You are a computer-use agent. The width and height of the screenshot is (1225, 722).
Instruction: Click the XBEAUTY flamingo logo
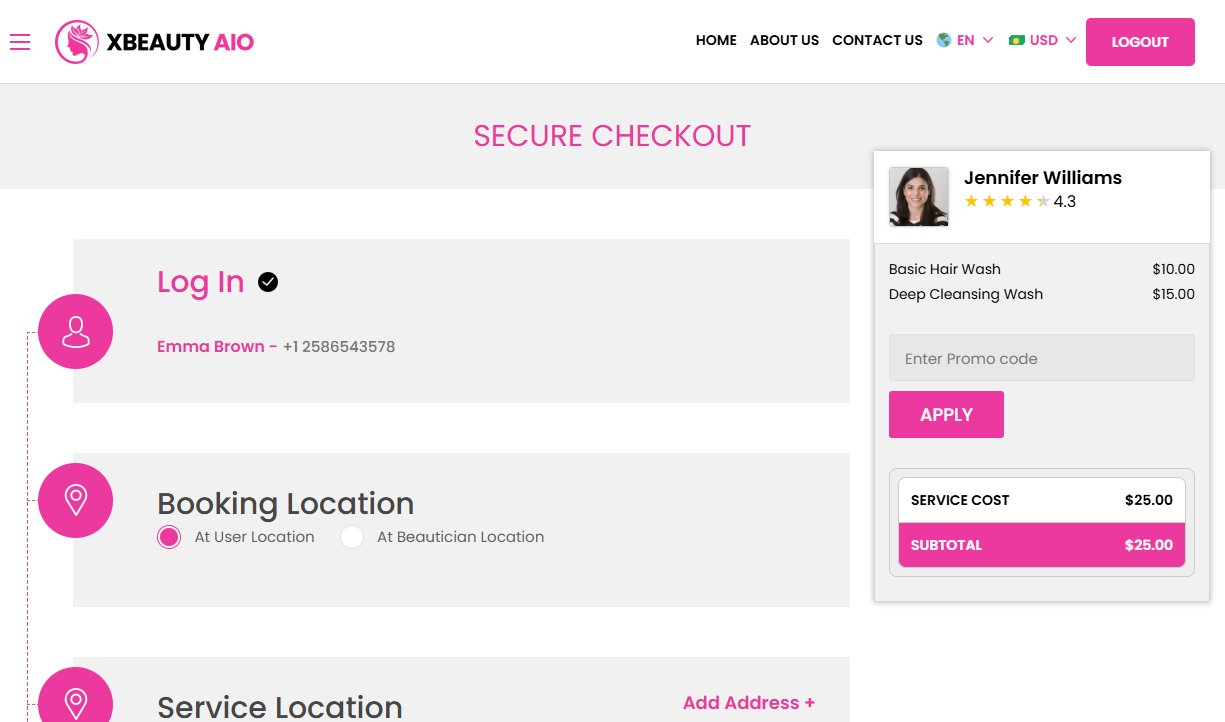coord(78,42)
